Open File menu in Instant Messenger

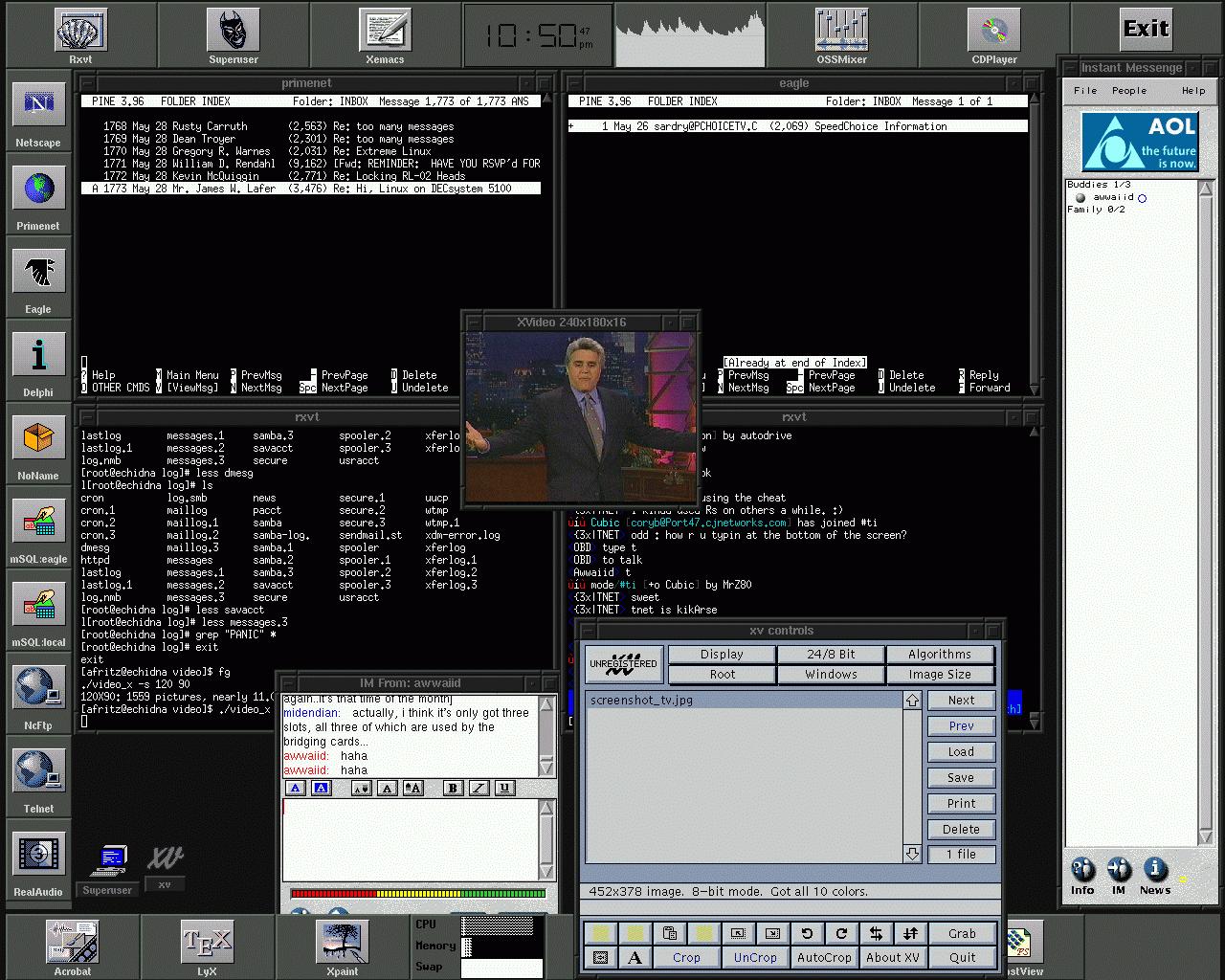coord(1085,91)
